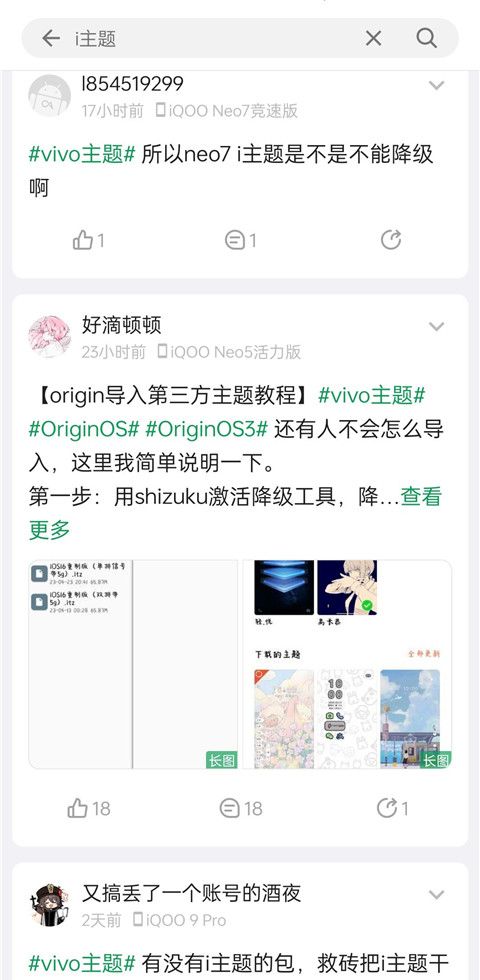The height and width of the screenshot is (980, 480).
Task: Share the l854519299 post
Action: pos(391,239)
